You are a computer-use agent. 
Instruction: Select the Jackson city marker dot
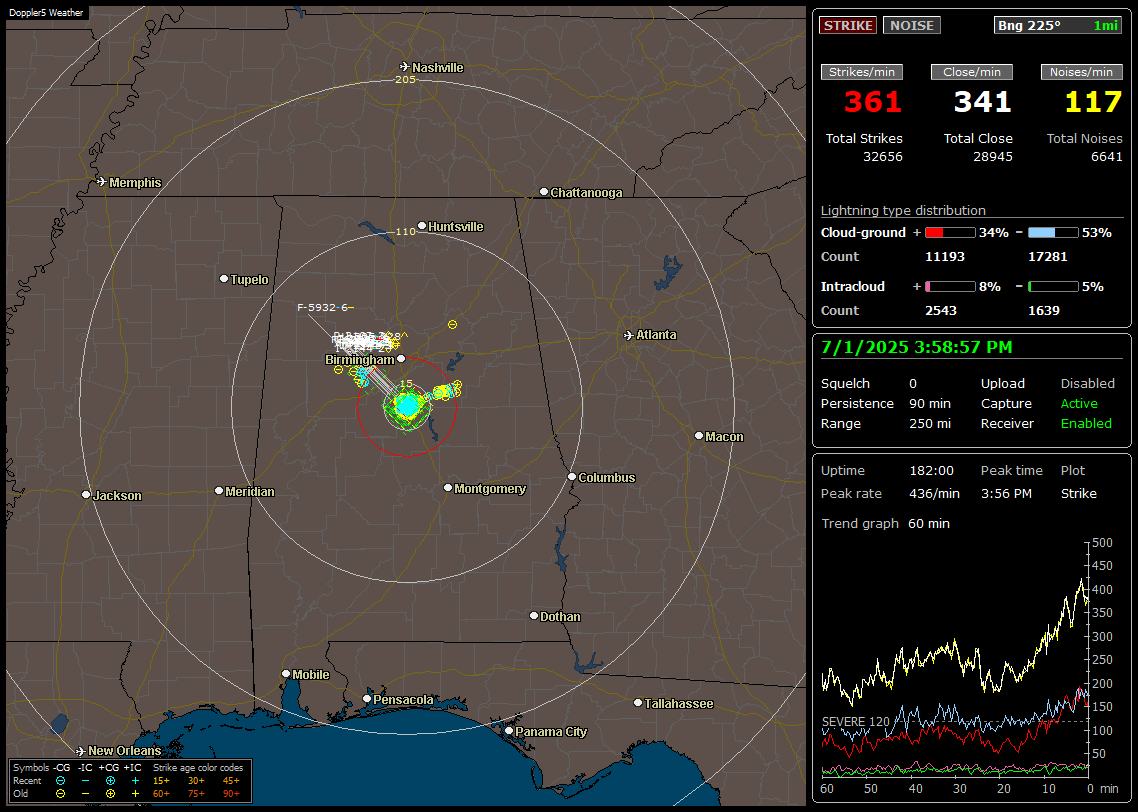[x=86, y=495]
